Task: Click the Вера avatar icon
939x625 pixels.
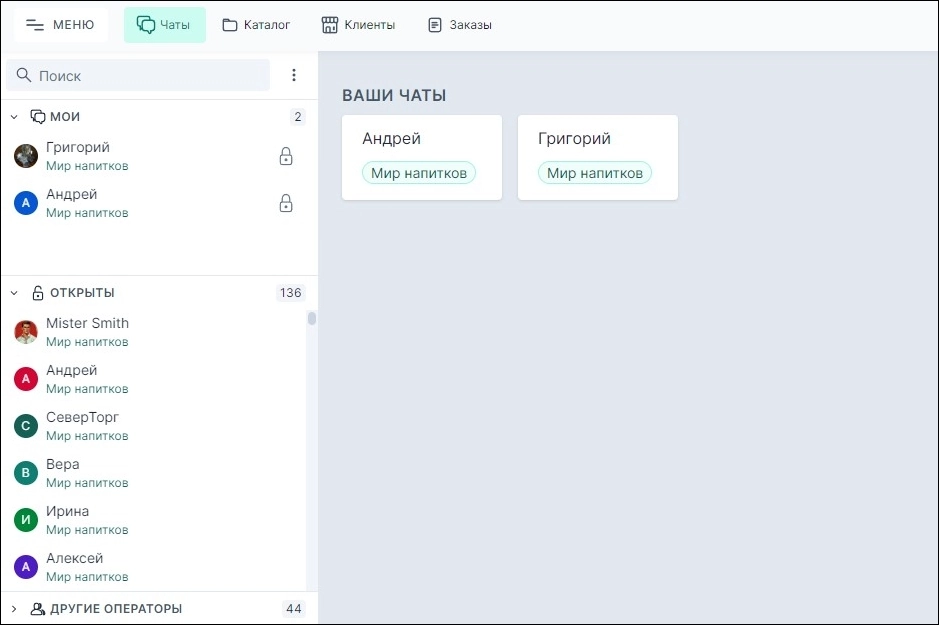Action: tap(26, 473)
